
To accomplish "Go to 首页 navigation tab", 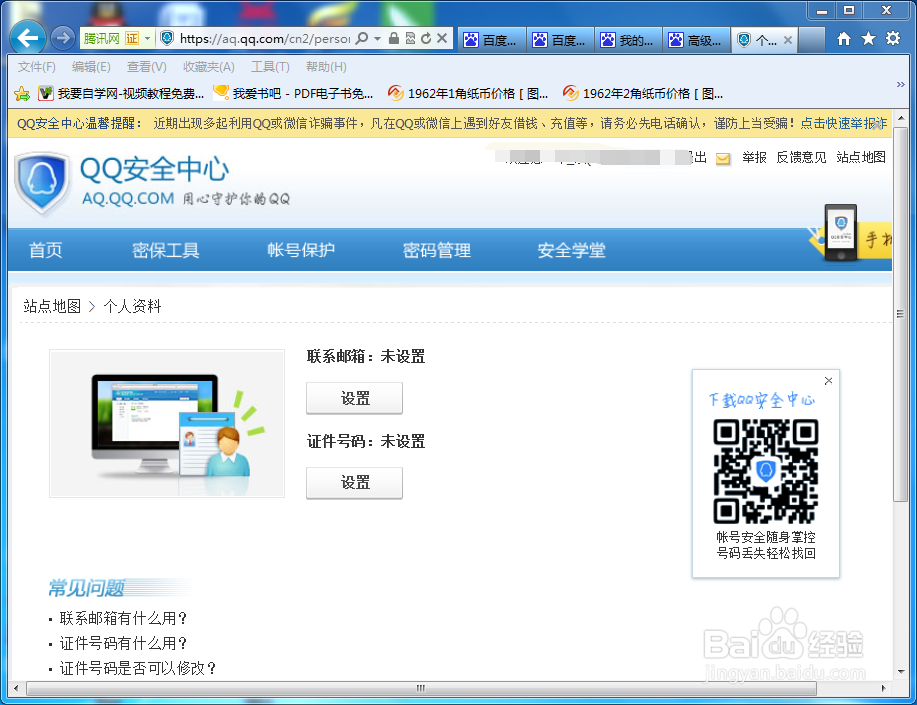I will pyautogui.click(x=46, y=250).
